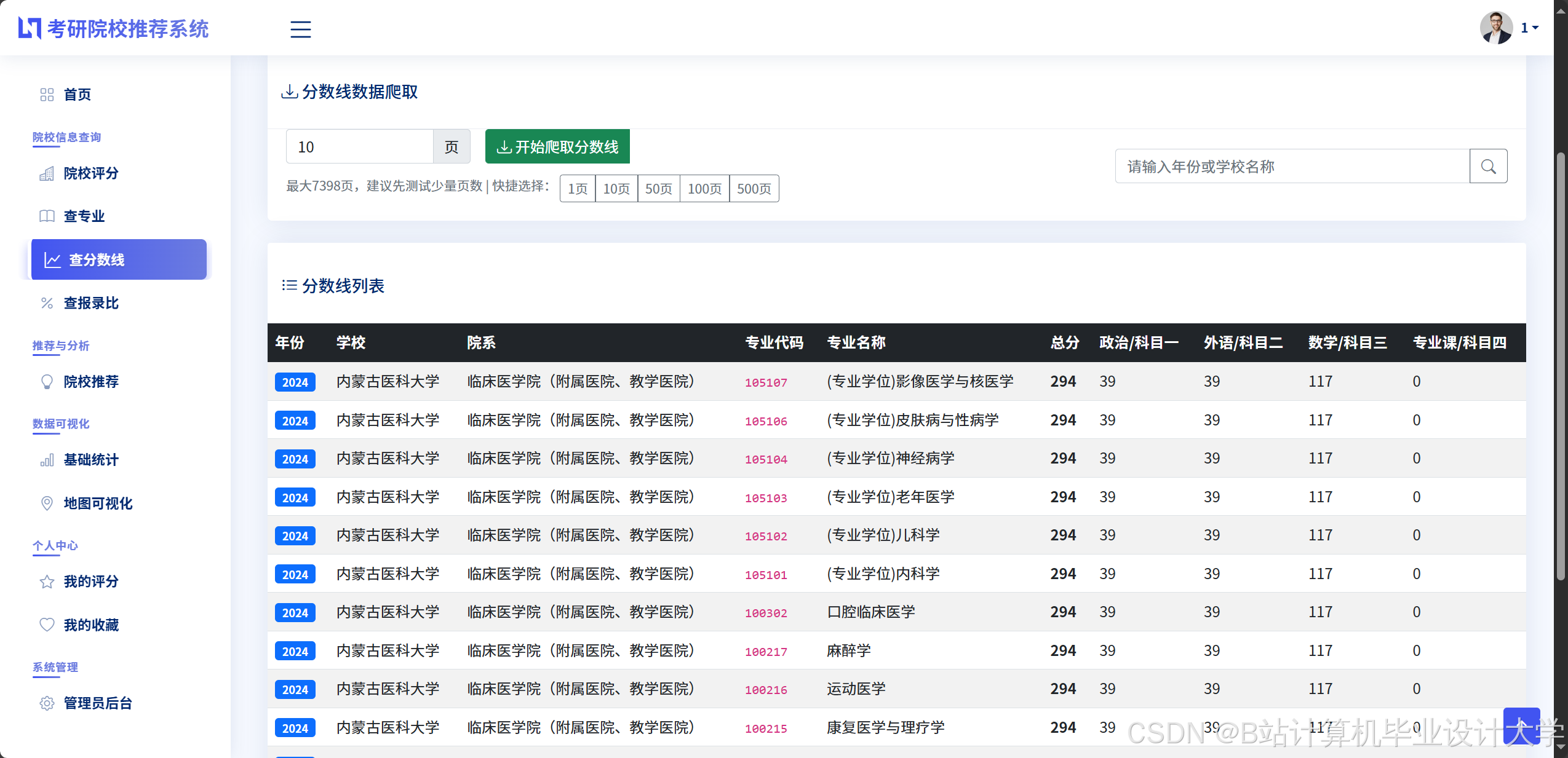Click the percent icon for 查报录比

pyautogui.click(x=47, y=303)
